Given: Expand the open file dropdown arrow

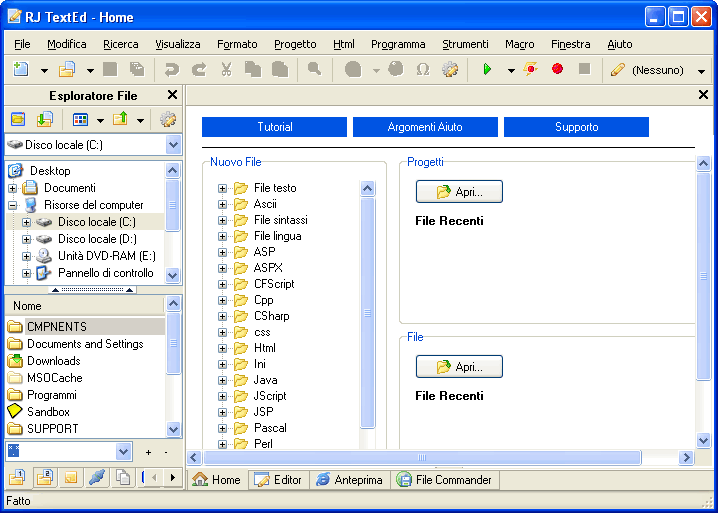Looking at the screenshot, I should click(x=90, y=71).
